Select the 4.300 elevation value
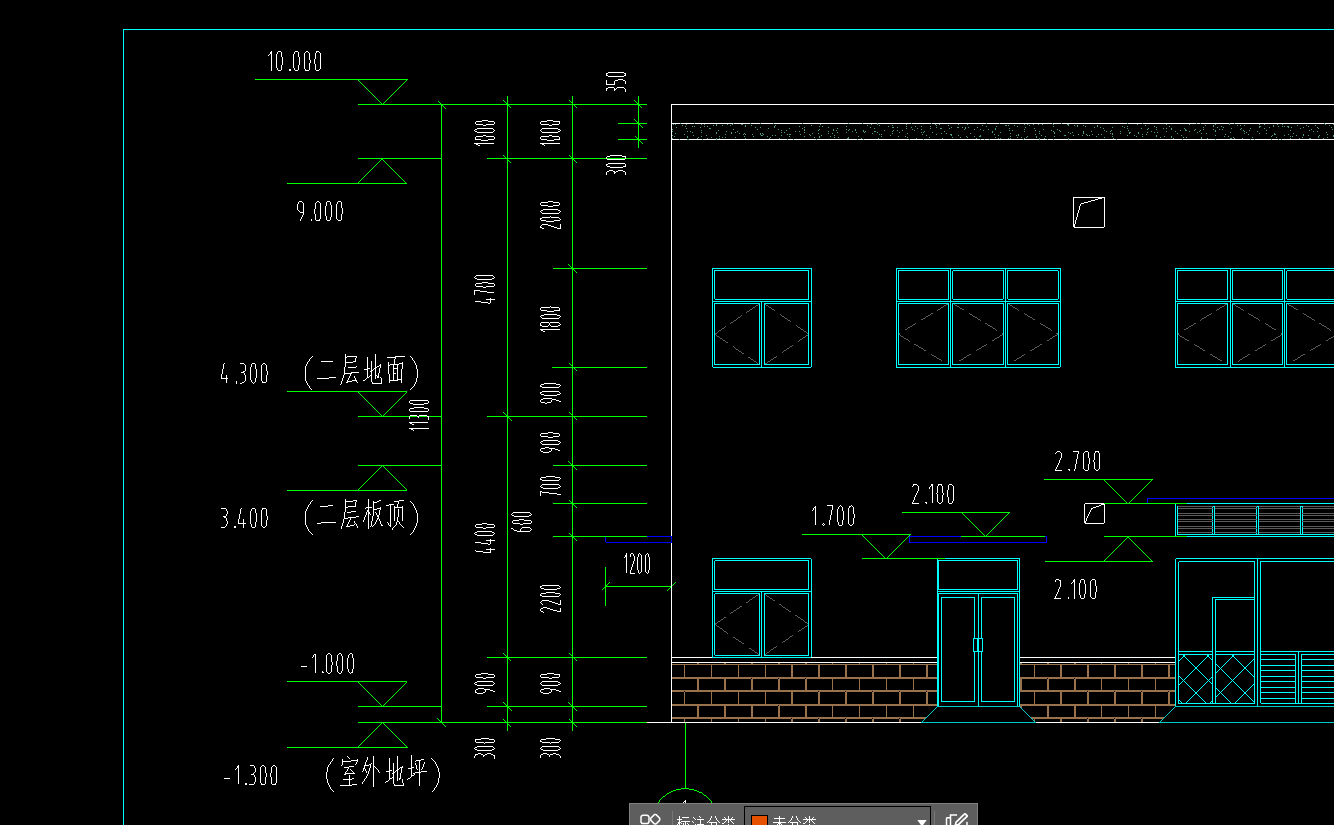 pos(245,374)
